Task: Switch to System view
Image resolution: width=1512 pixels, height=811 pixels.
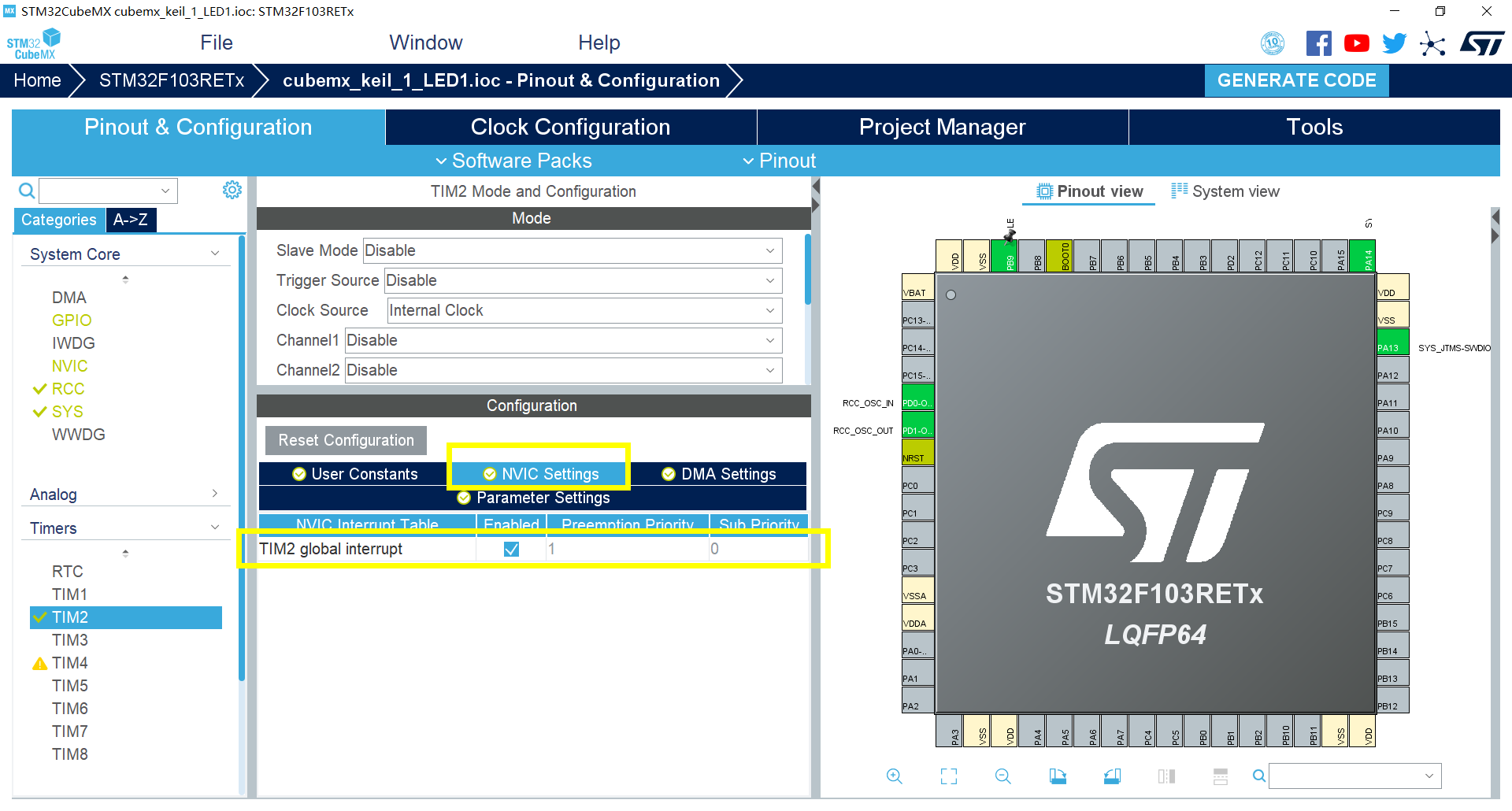Action: click(x=1225, y=191)
